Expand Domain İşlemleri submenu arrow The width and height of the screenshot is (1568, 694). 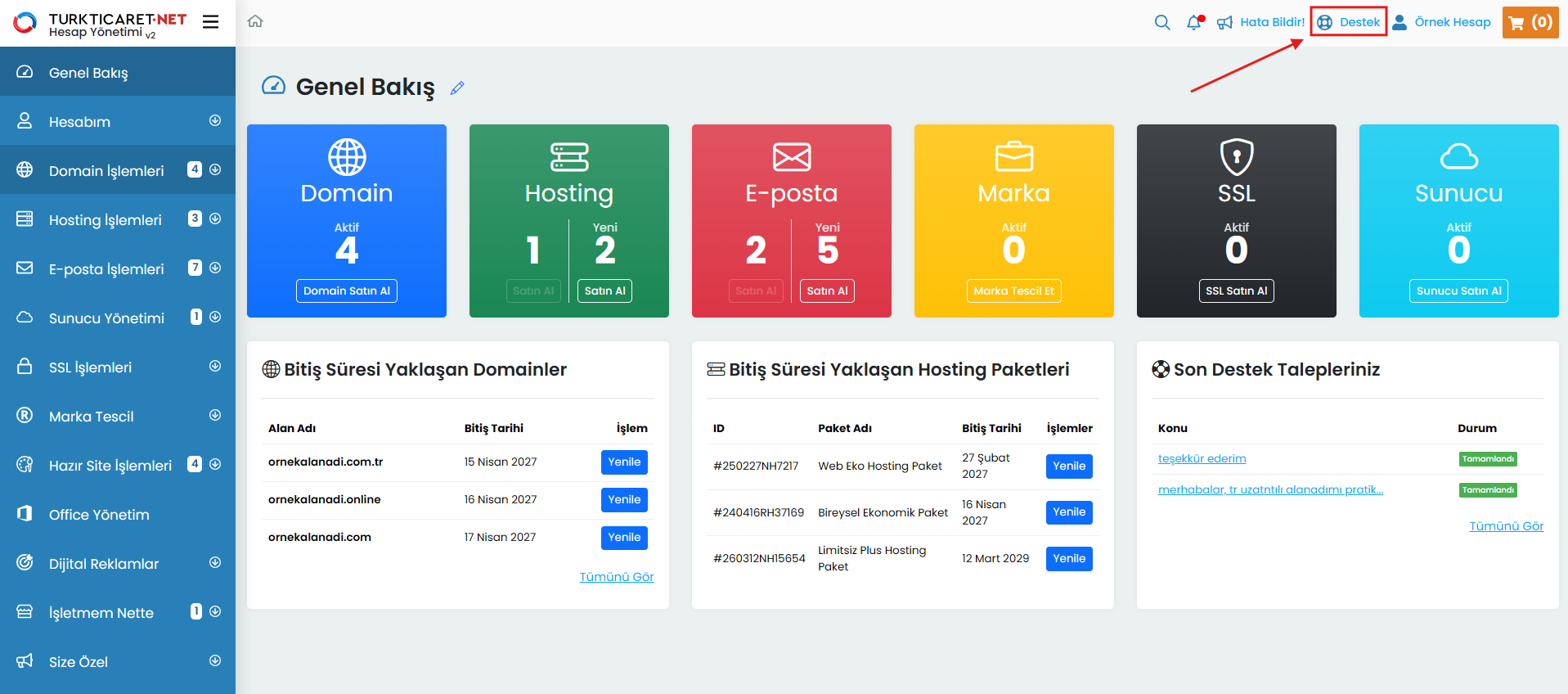click(215, 170)
